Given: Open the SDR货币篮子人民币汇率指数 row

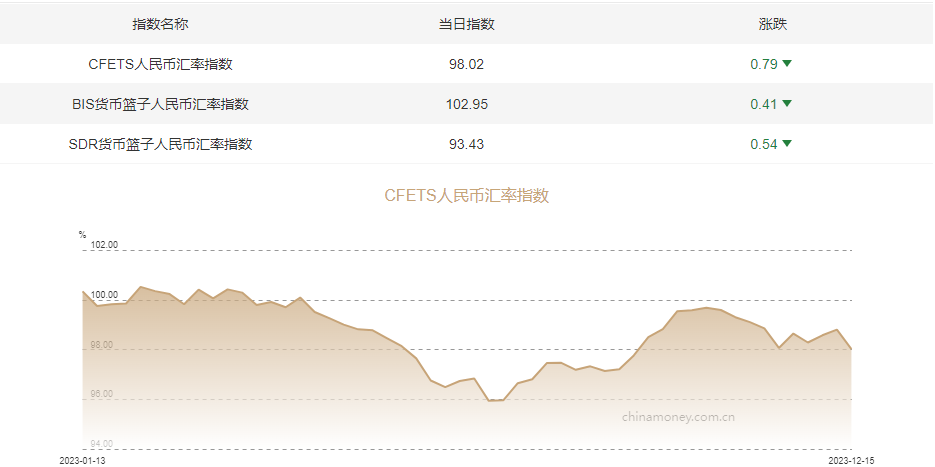Looking at the screenshot, I should coord(160,144).
